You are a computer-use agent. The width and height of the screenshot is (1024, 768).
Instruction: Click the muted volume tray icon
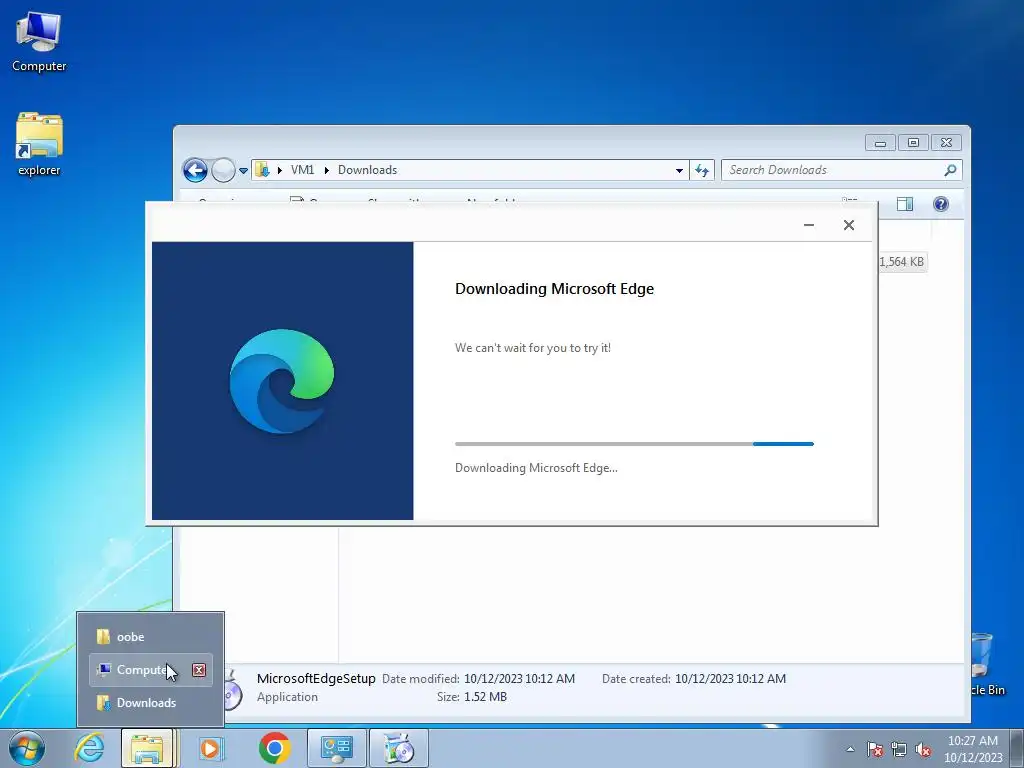[x=923, y=749]
